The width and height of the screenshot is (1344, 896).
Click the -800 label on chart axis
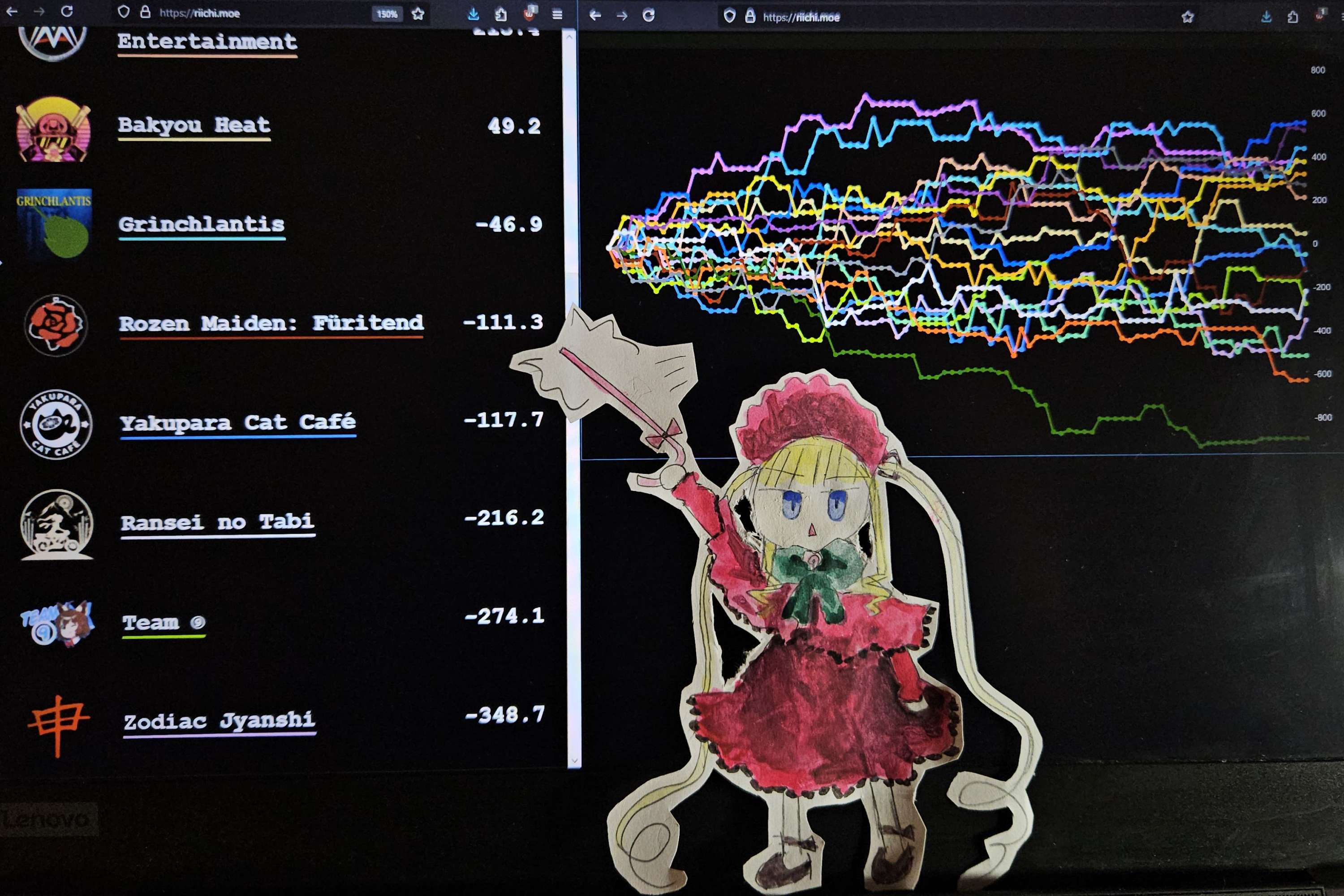click(x=1323, y=418)
